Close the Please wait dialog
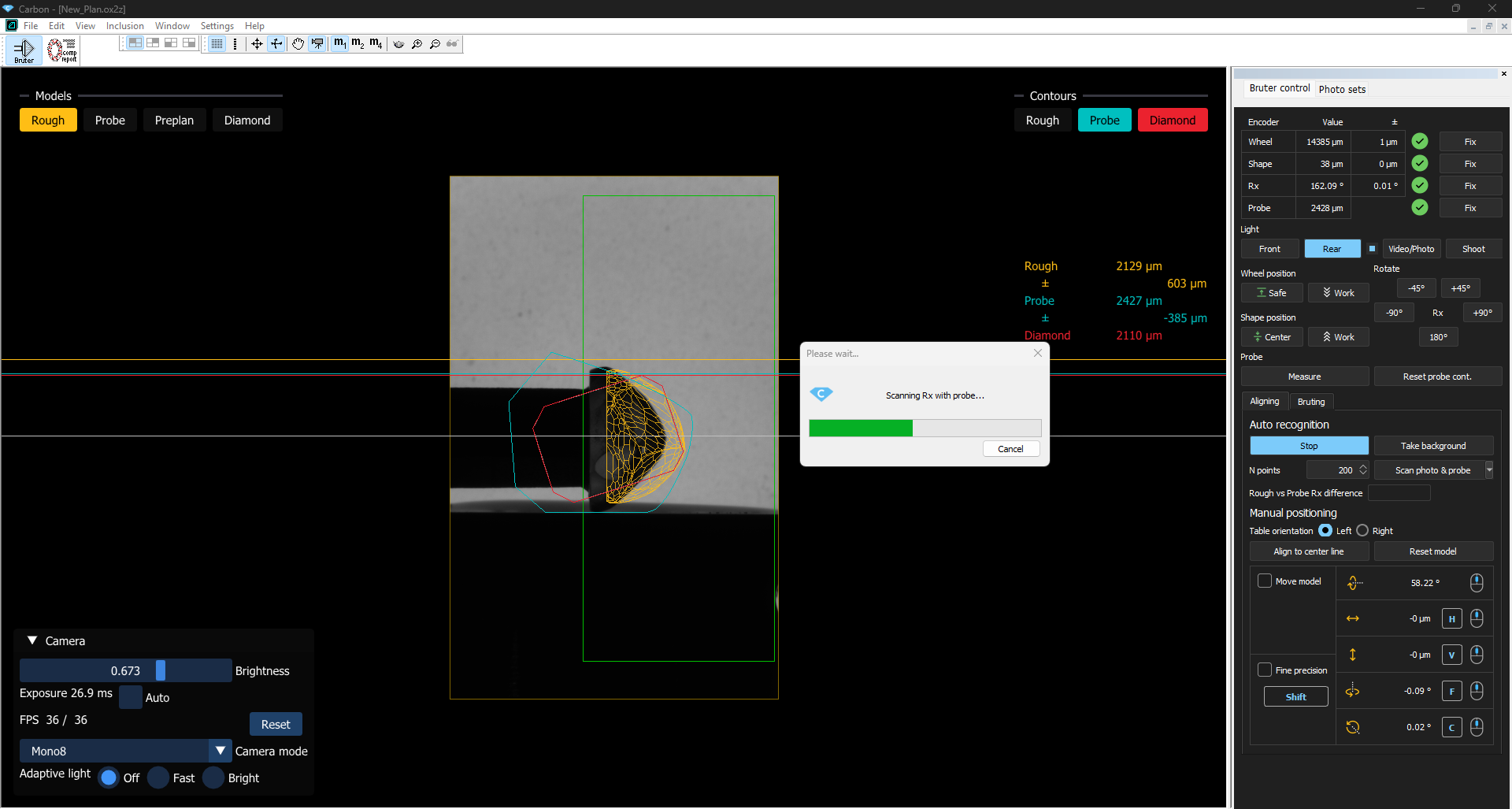The height and width of the screenshot is (809, 1512). (x=1038, y=354)
